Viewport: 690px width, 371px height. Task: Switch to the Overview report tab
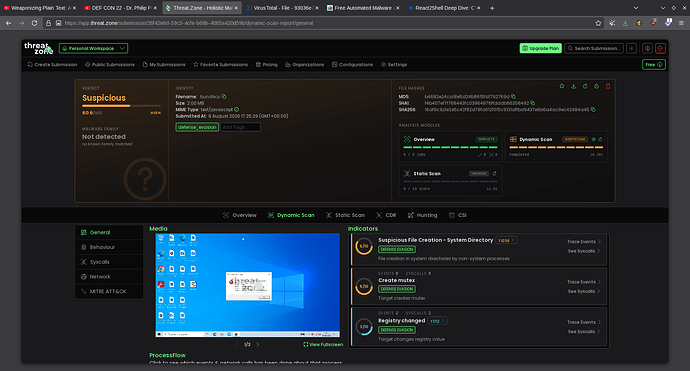tap(239, 215)
